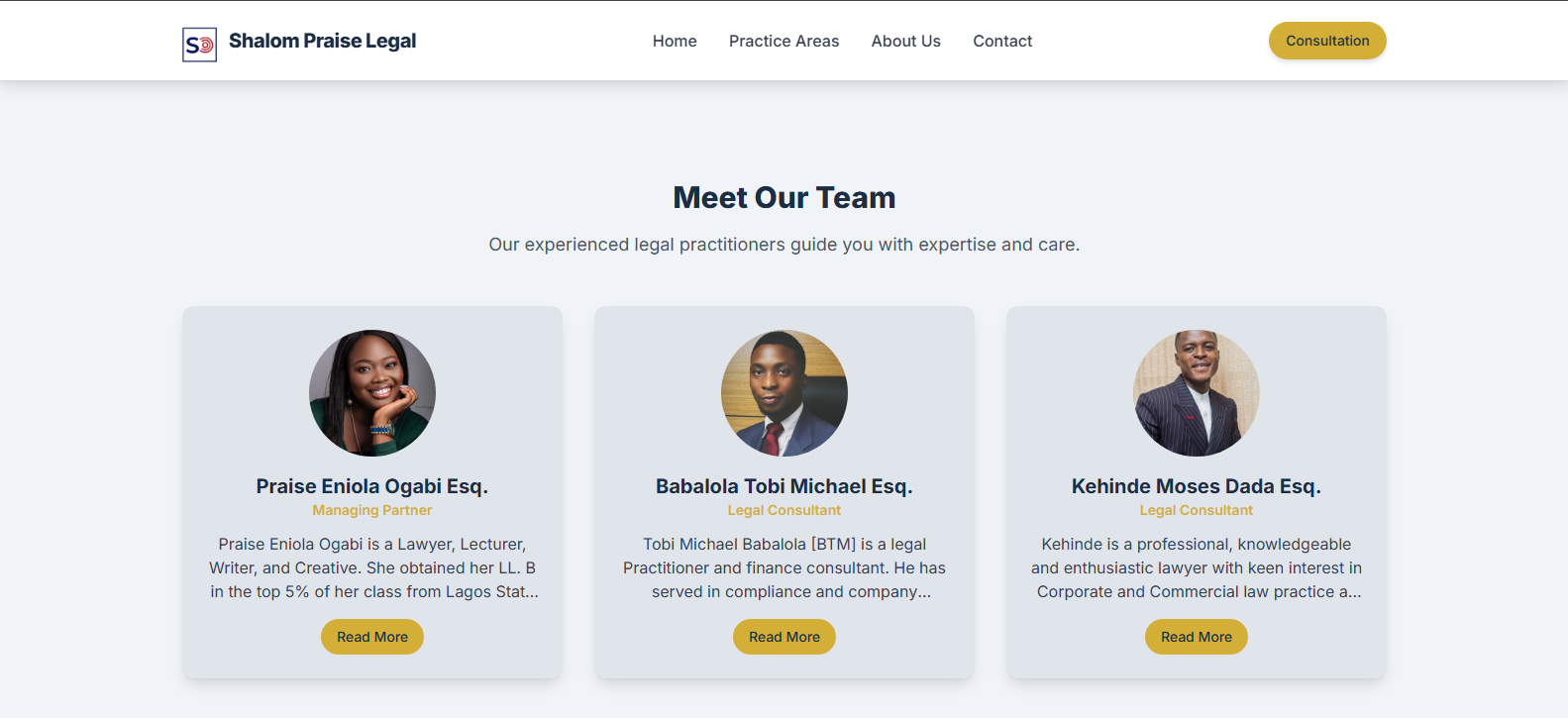Read more about Praise Eniola Ogabi
The image size is (1568, 718).
(371, 636)
